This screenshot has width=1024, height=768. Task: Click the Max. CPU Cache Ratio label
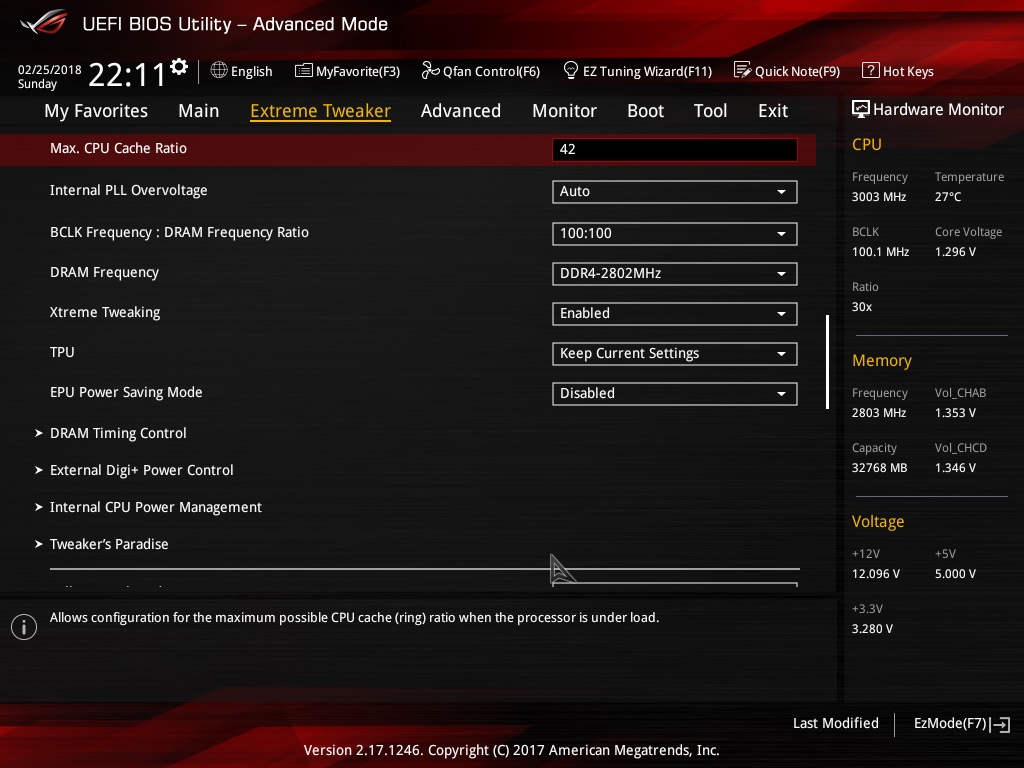pos(118,148)
